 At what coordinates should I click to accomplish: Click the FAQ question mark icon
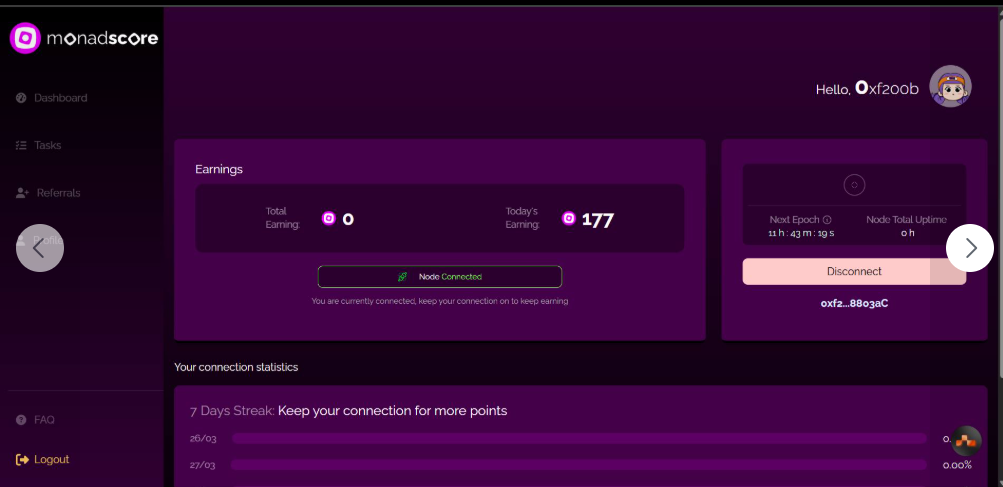click(x=21, y=420)
